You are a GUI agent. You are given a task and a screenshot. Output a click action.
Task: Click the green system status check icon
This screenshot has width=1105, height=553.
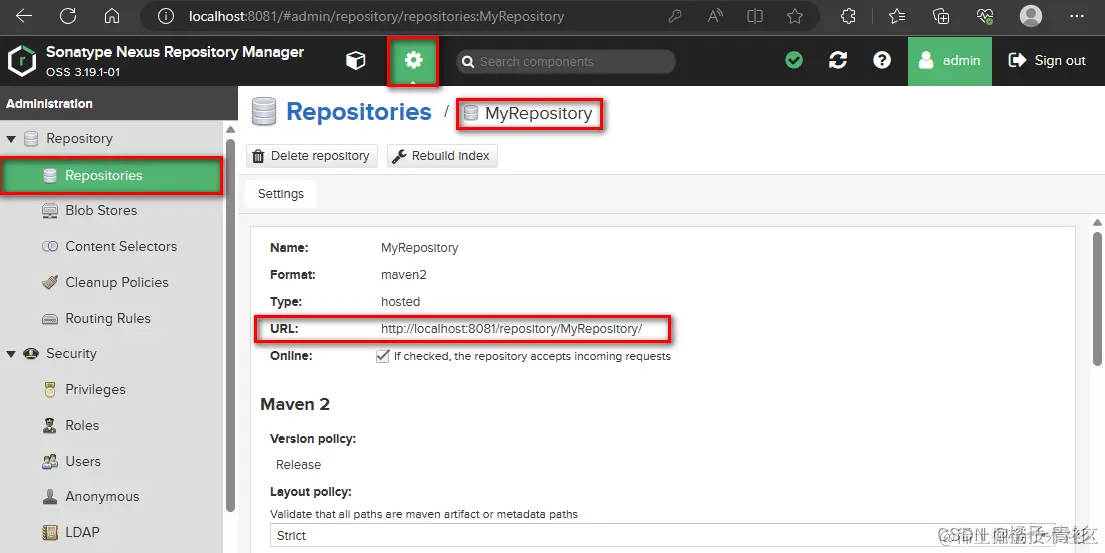794,61
